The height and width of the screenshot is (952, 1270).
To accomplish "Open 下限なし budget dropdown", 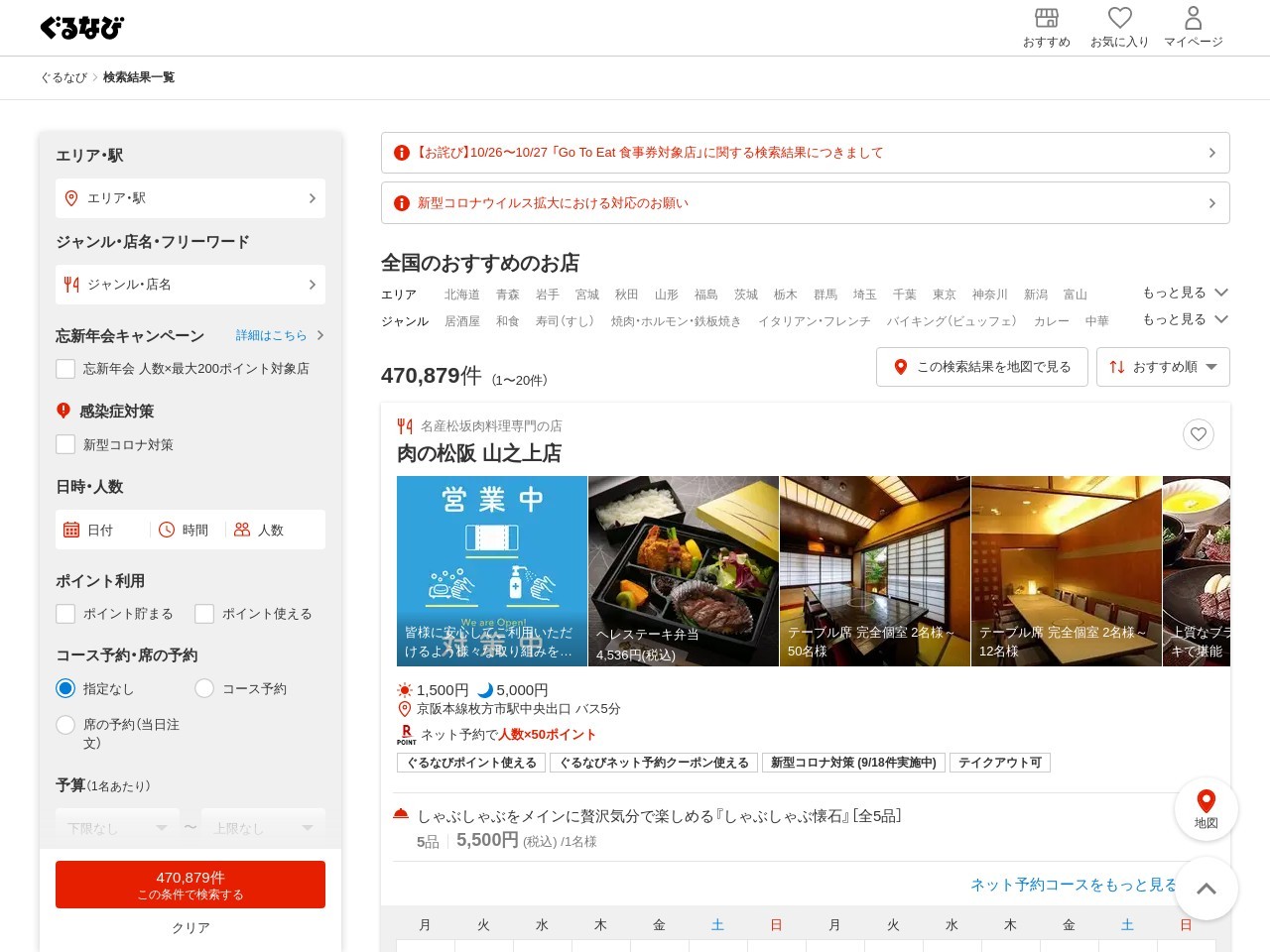I will [117, 828].
